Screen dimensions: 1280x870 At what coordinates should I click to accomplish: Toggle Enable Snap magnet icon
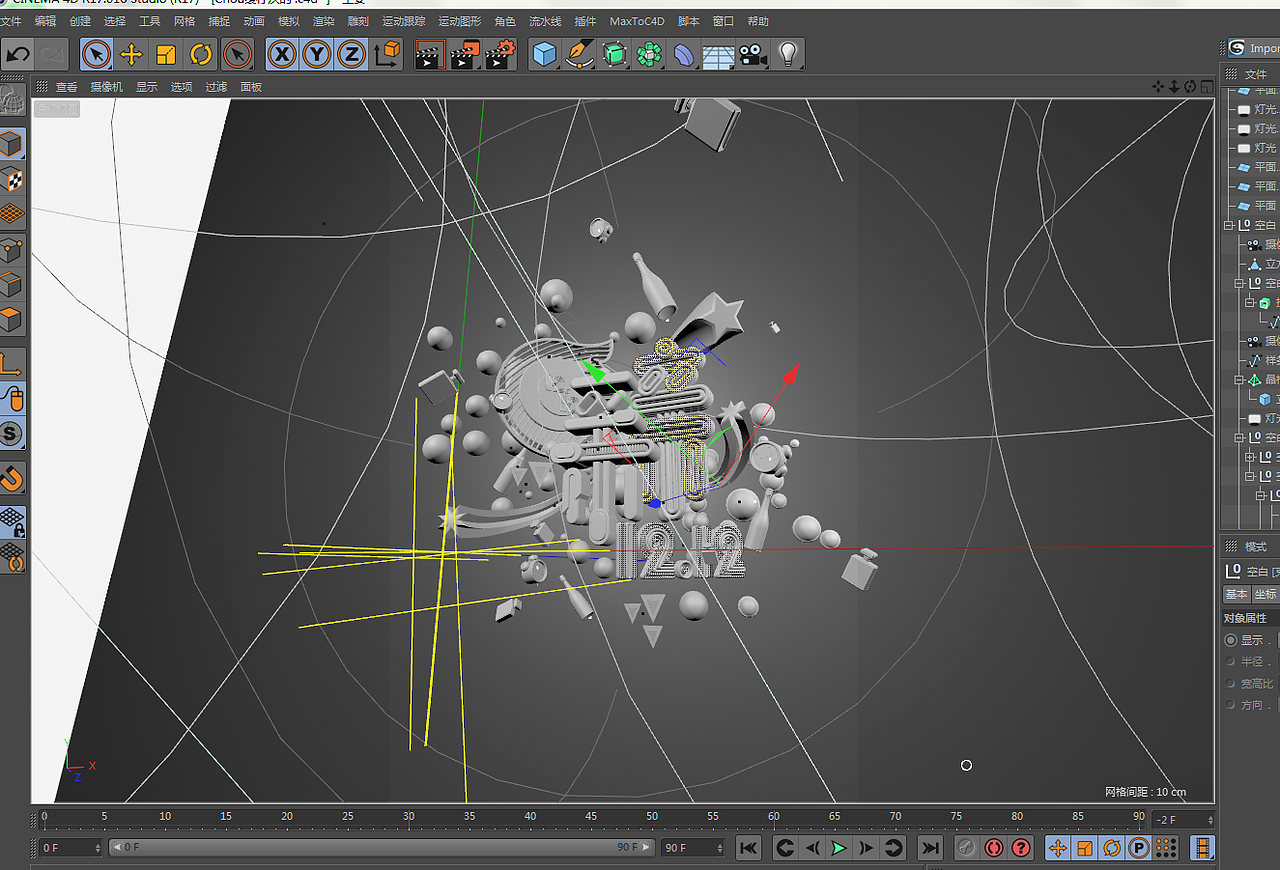coord(12,478)
